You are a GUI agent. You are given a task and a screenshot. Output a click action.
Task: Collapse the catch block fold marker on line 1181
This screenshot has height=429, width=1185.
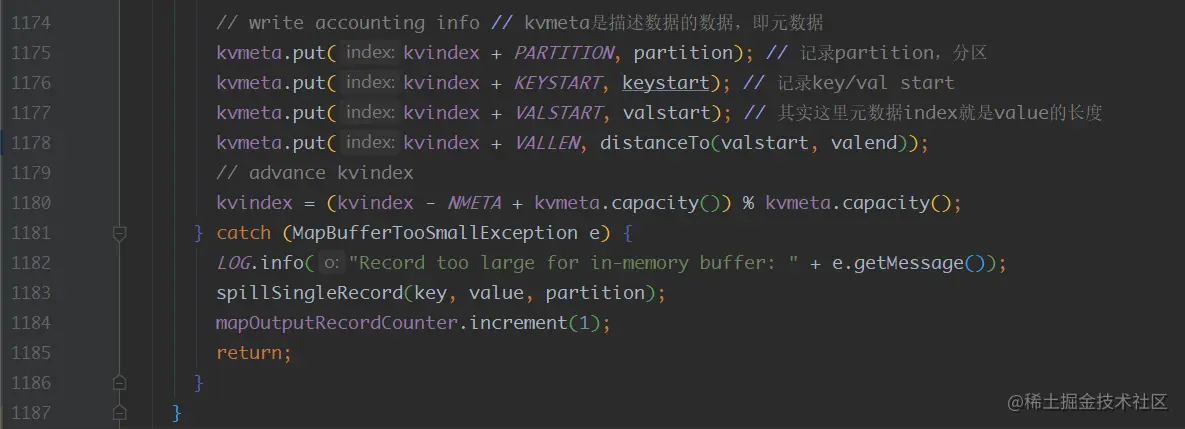(x=119, y=233)
